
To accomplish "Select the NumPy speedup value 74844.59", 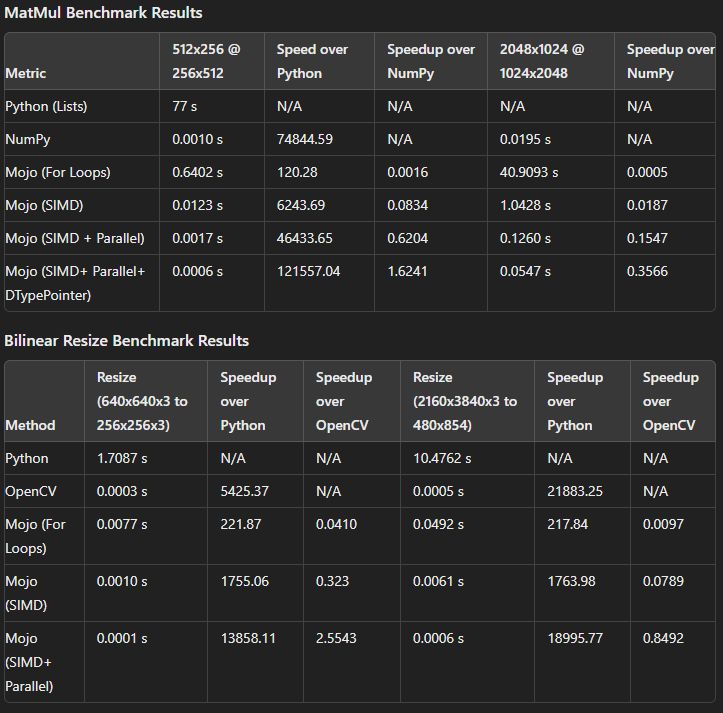I will pyautogui.click(x=305, y=139).
